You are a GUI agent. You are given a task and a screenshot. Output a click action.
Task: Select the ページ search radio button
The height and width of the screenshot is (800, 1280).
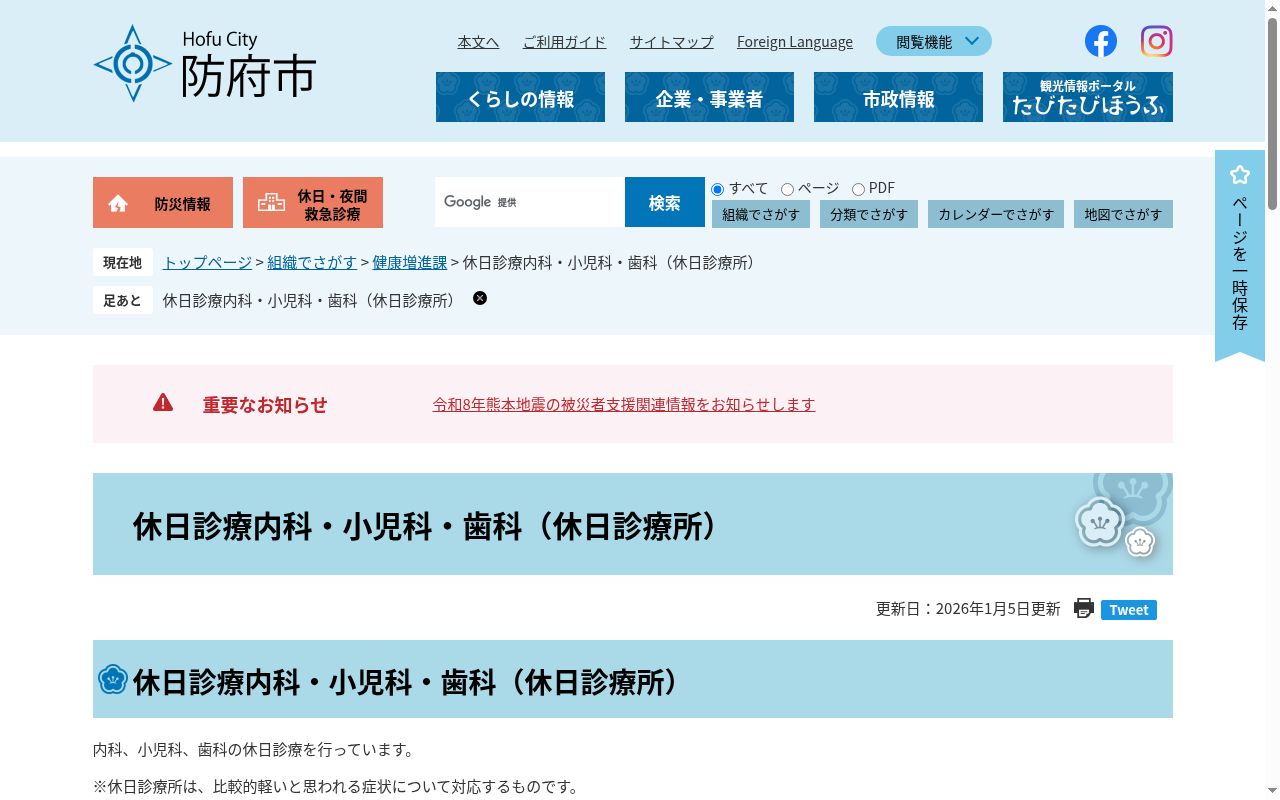click(787, 189)
